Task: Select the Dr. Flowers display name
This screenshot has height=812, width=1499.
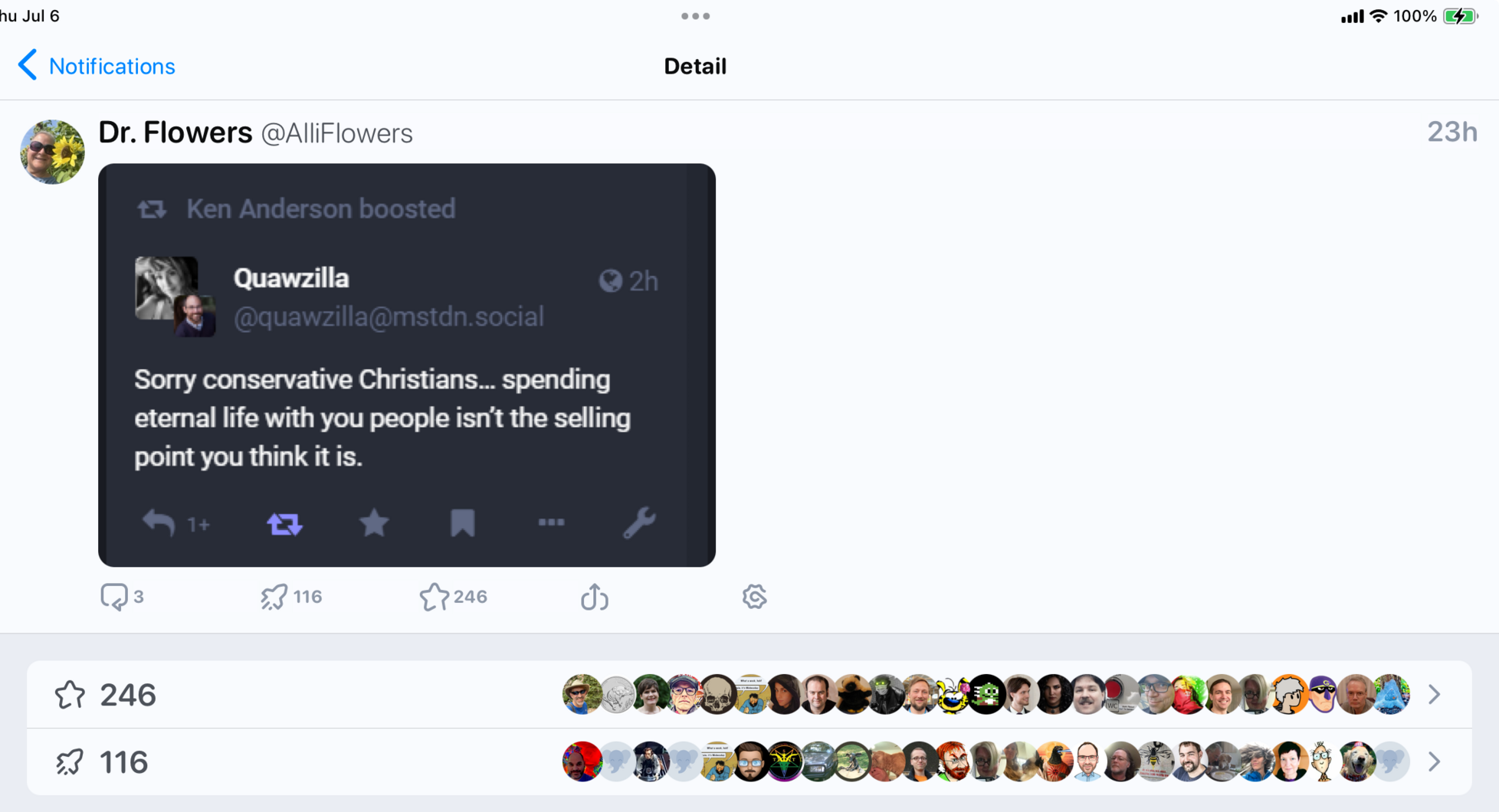Action: pyautogui.click(x=175, y=133)
